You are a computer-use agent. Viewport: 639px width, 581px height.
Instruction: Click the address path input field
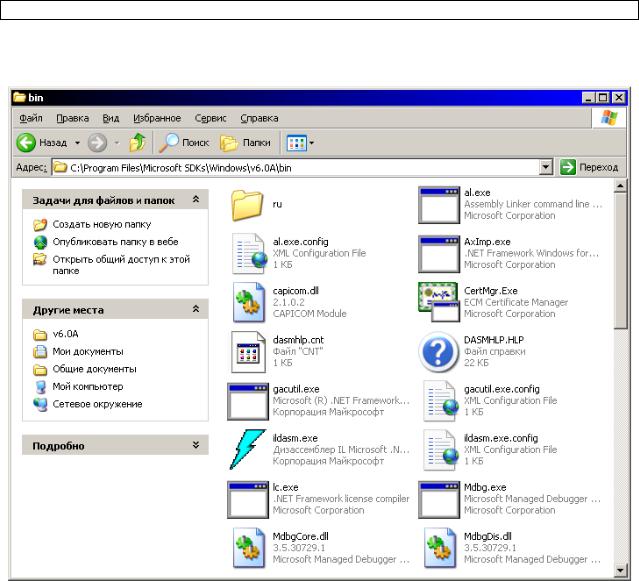pyautogui.click(x=302, y=167)
